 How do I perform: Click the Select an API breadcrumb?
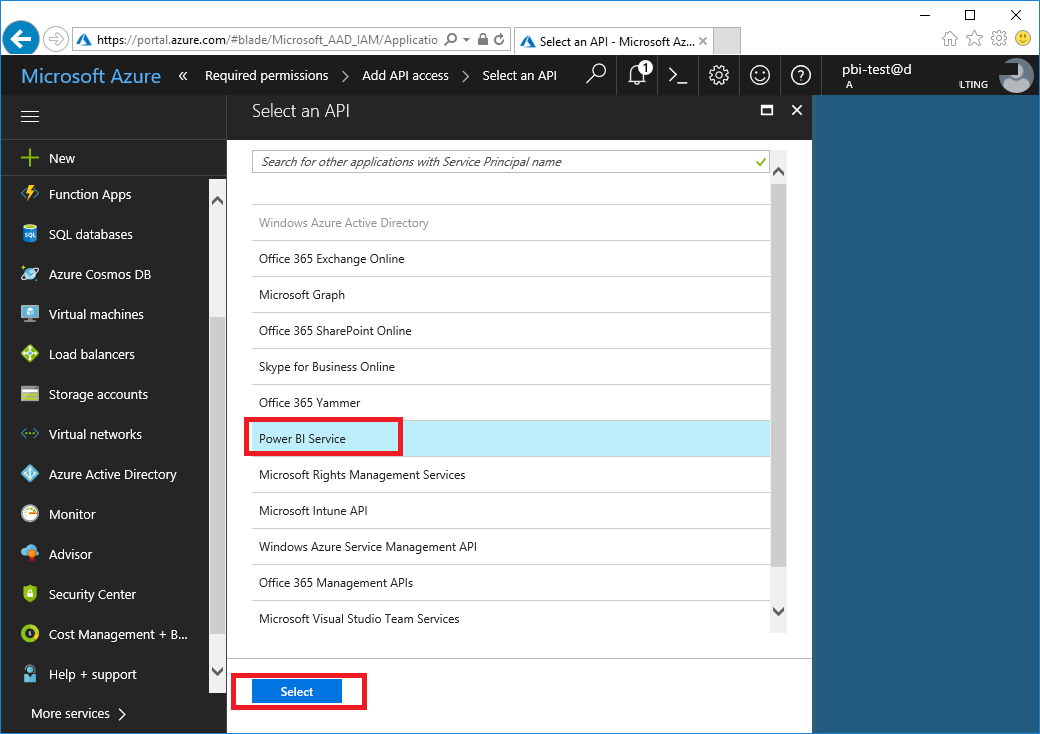519,76
